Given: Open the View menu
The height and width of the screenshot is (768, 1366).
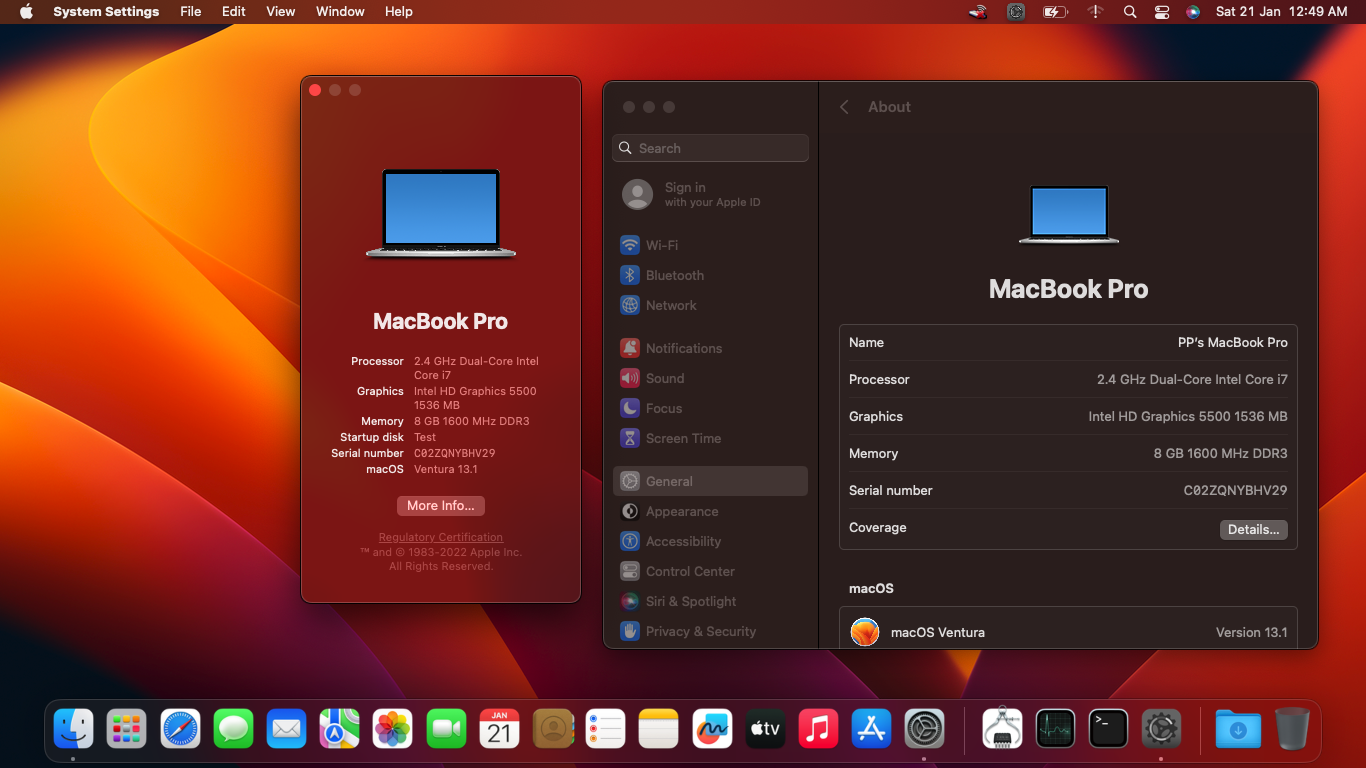Looking at the screenshot, I should coord(281,12).
